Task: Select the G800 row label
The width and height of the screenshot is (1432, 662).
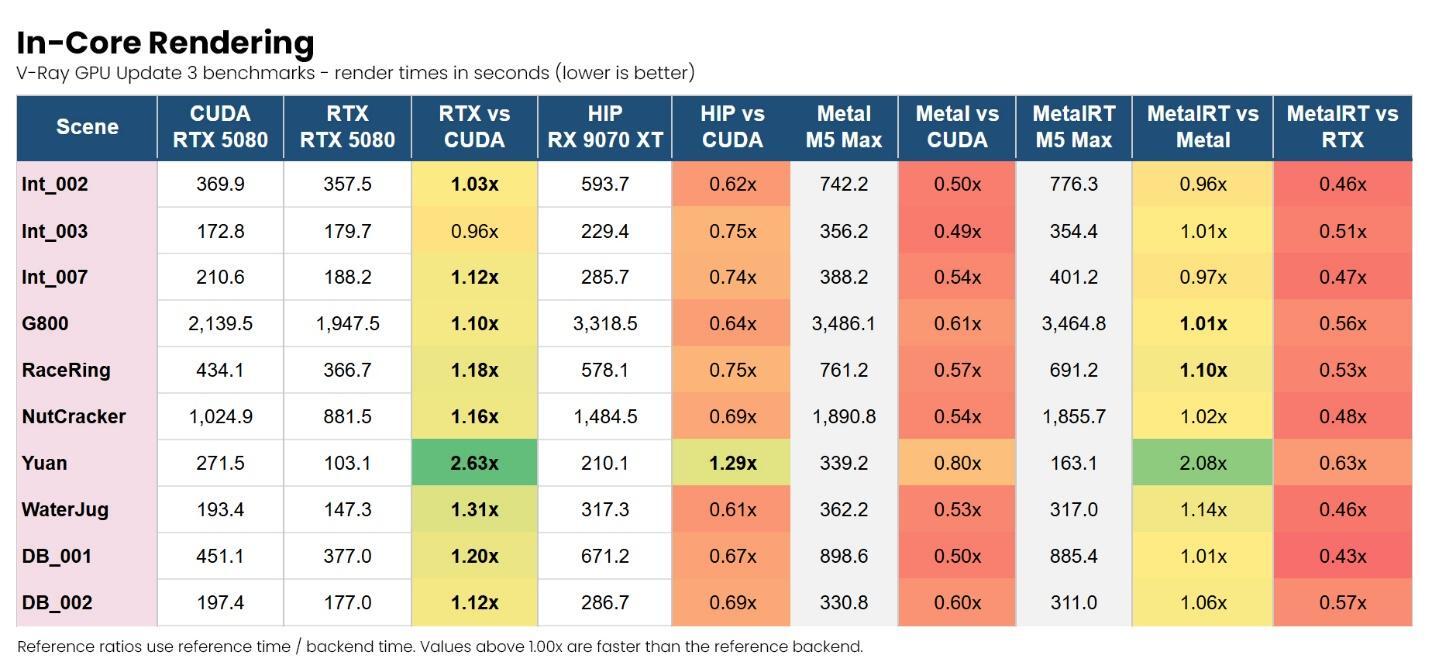Action: (x=45, y=324)
